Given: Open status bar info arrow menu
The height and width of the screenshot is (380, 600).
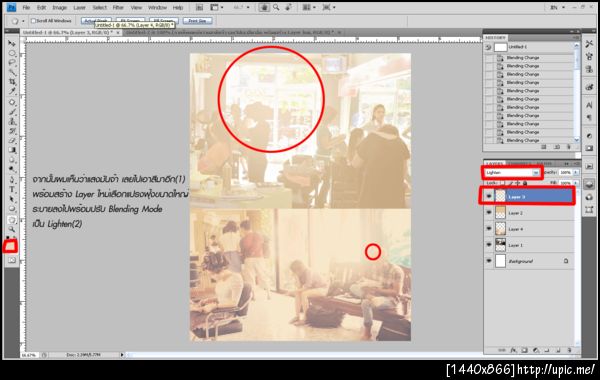Looking at the screenshot, I should coord(122,355).
